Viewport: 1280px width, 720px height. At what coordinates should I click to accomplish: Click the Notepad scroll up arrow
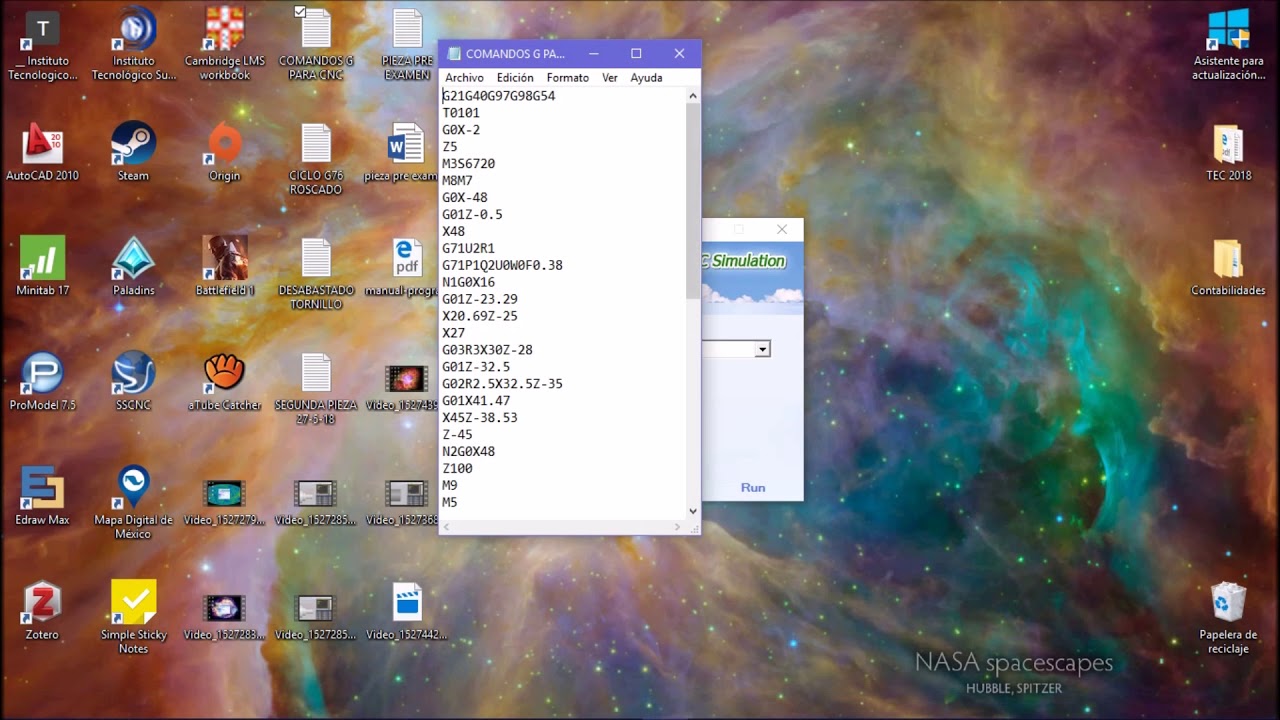click(693, 96)
